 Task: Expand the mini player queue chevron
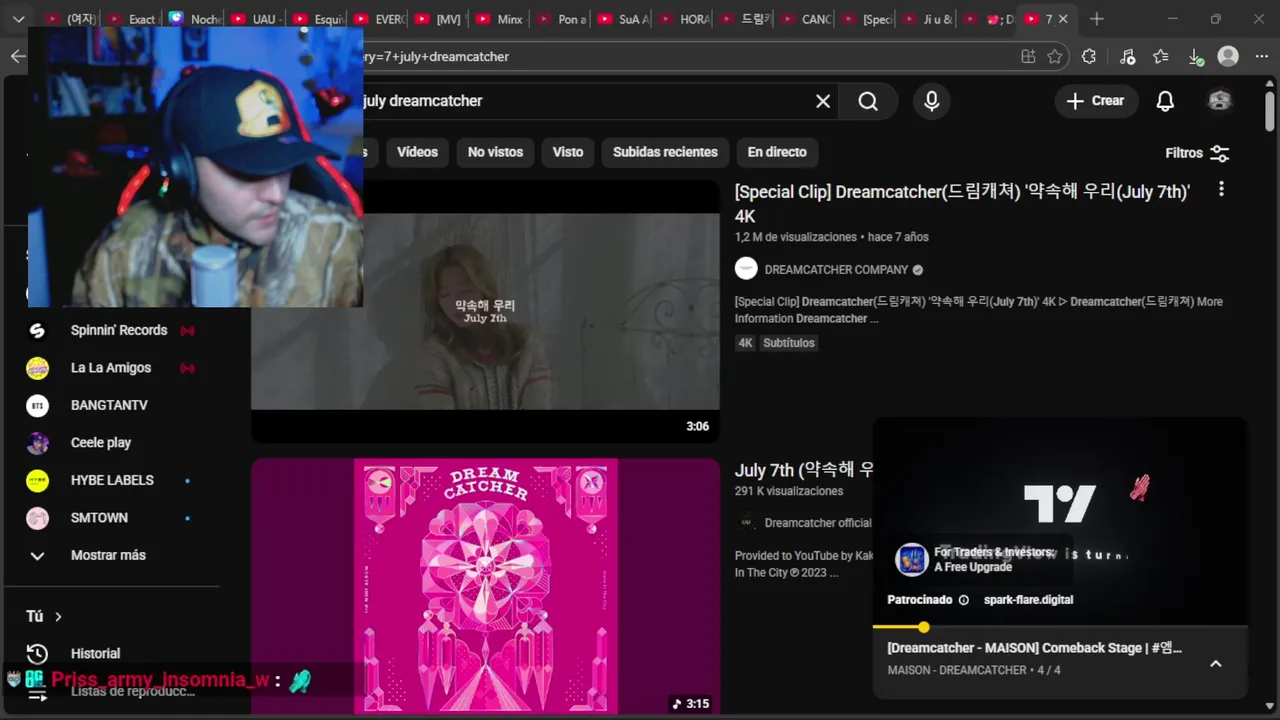[1216, 663]
